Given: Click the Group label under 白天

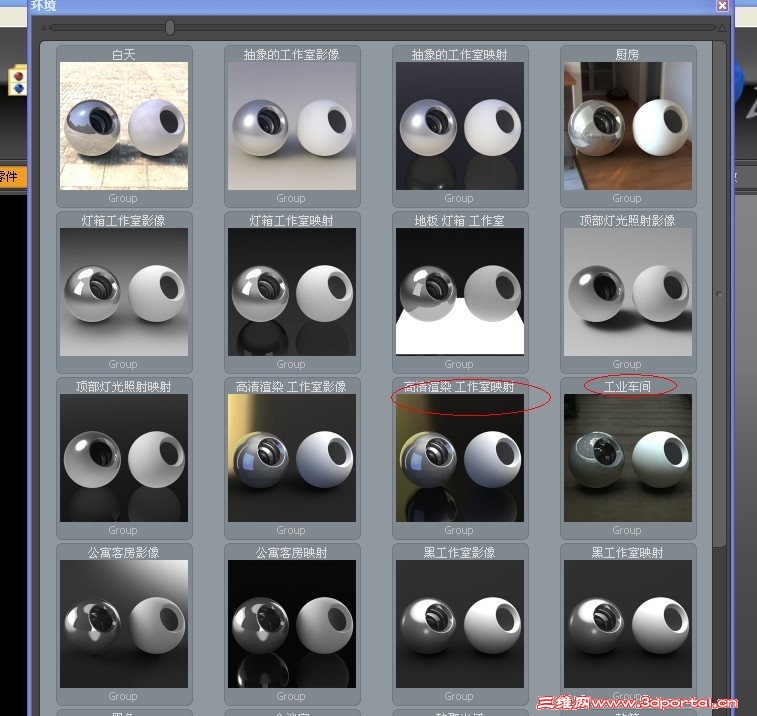Looking at the screenshot, I should click(x=123, y=198).
